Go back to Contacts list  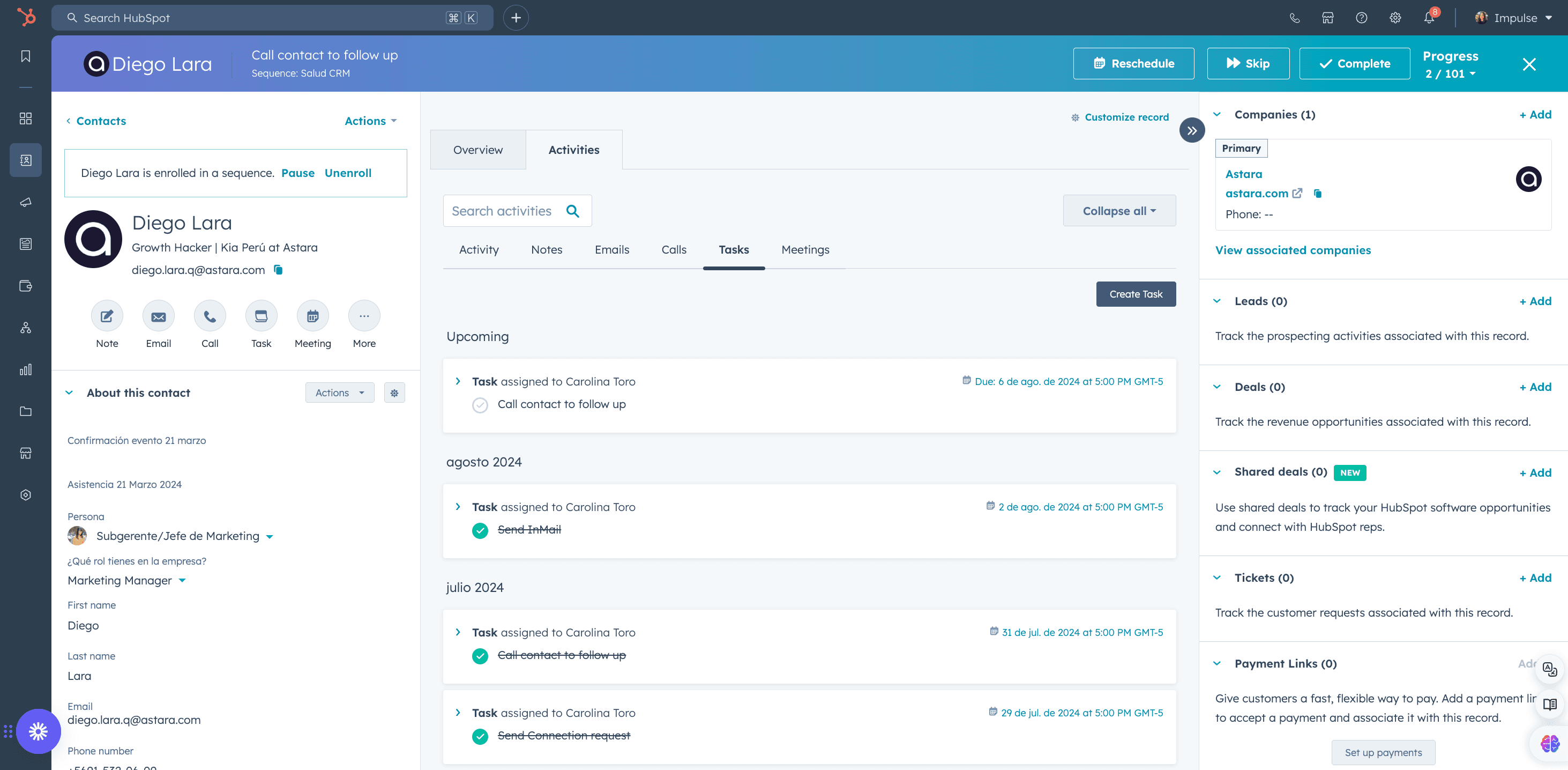click(x=95, y=121)
